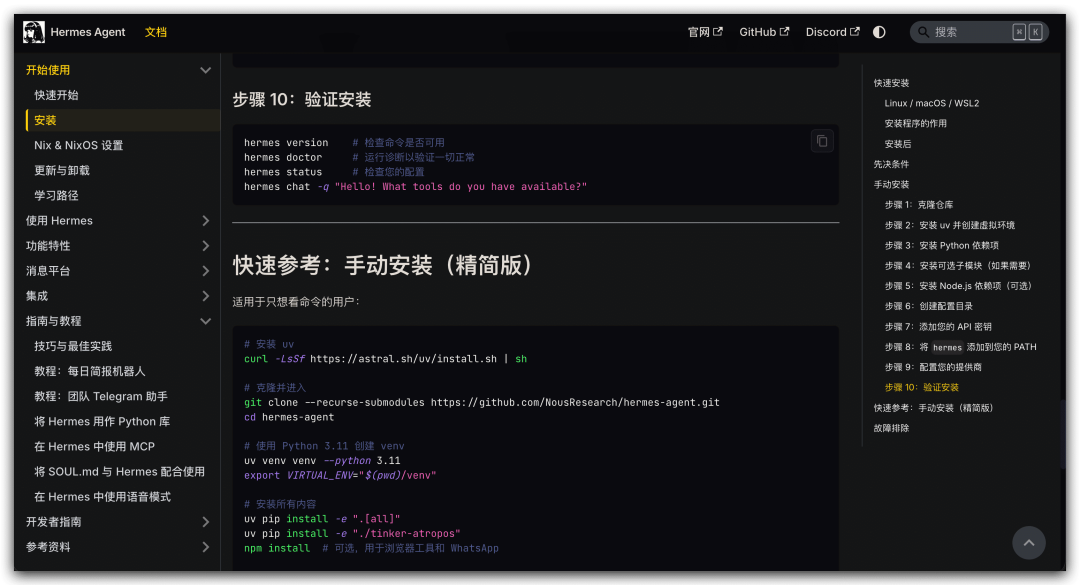
Task: Collapse the 指南与教程 sidebar section
Action: coord(205,321)
